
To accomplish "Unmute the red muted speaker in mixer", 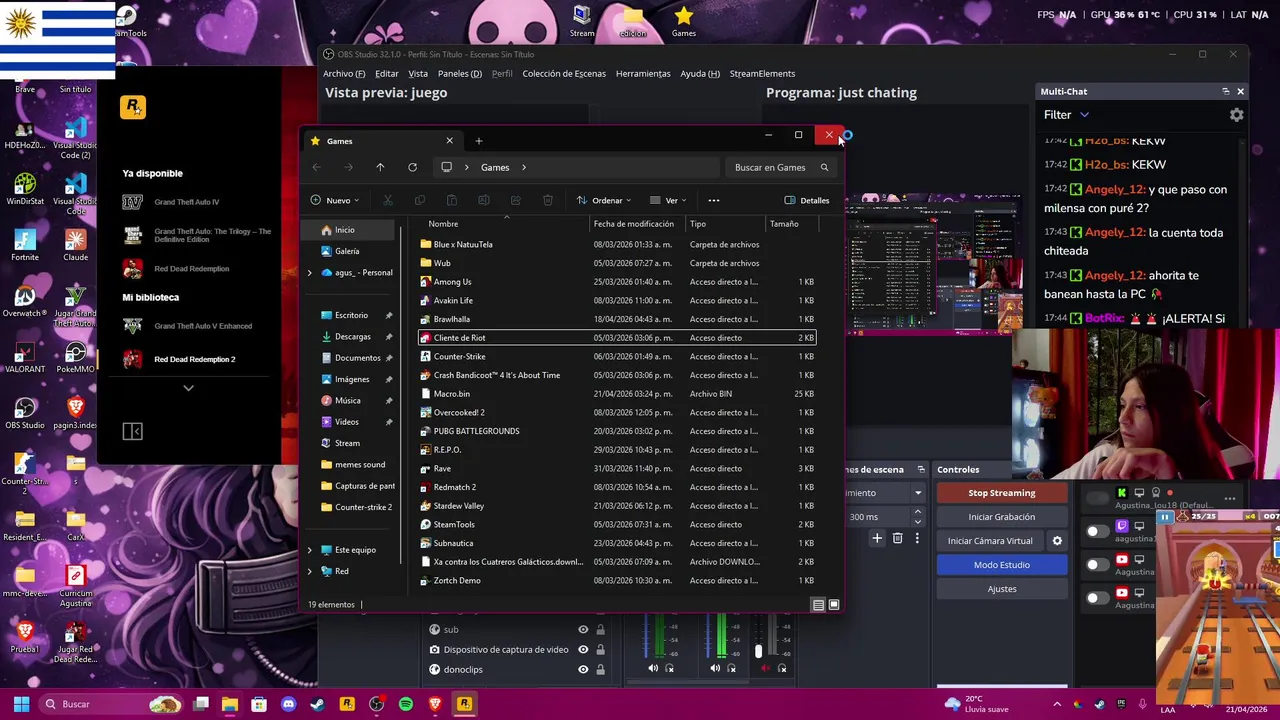I will tap(766, 668).
